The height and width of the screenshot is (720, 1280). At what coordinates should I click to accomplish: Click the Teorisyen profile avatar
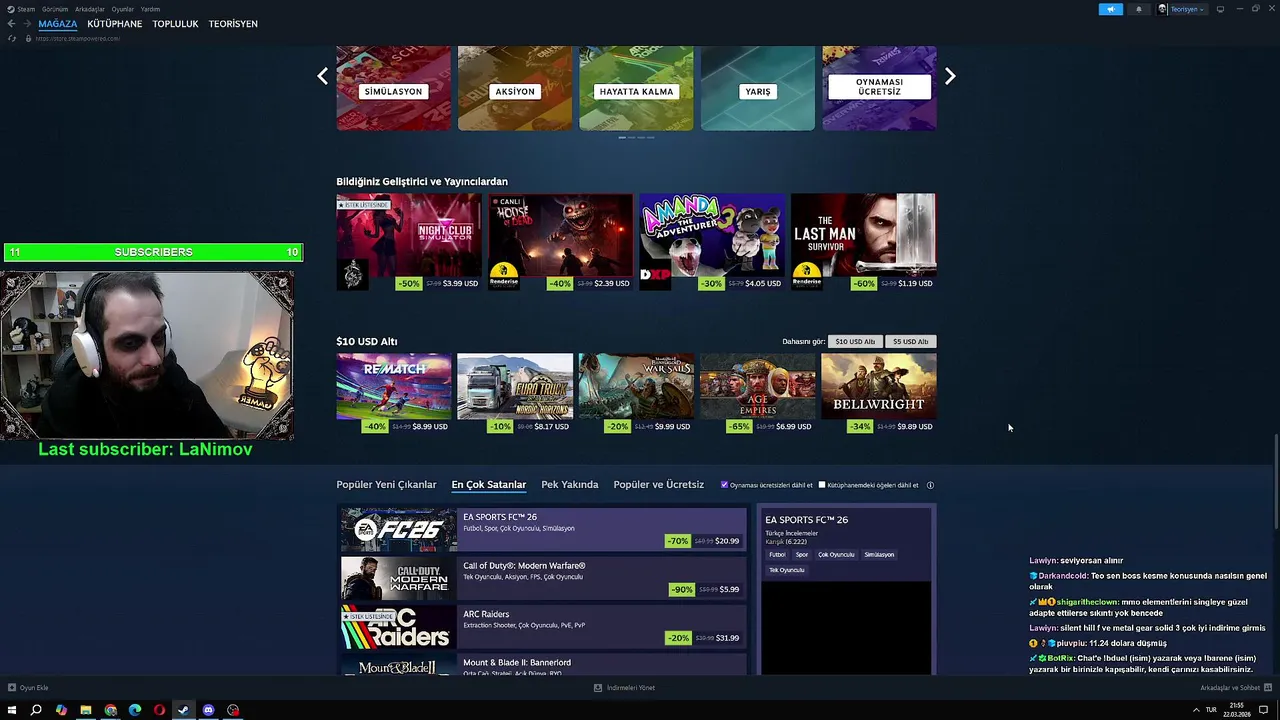1163,9
